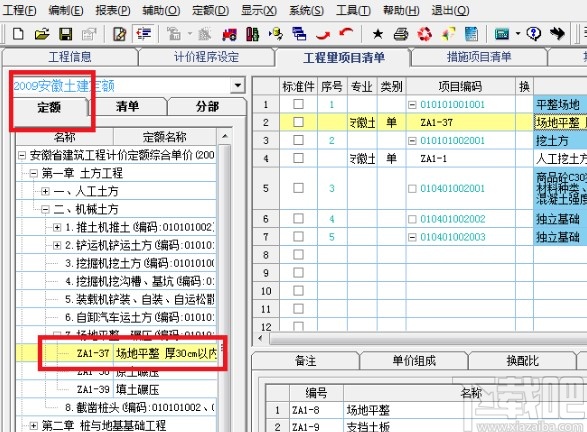
Task: Check 标准件 box in row 1
Action: click(x=298, y=104)
